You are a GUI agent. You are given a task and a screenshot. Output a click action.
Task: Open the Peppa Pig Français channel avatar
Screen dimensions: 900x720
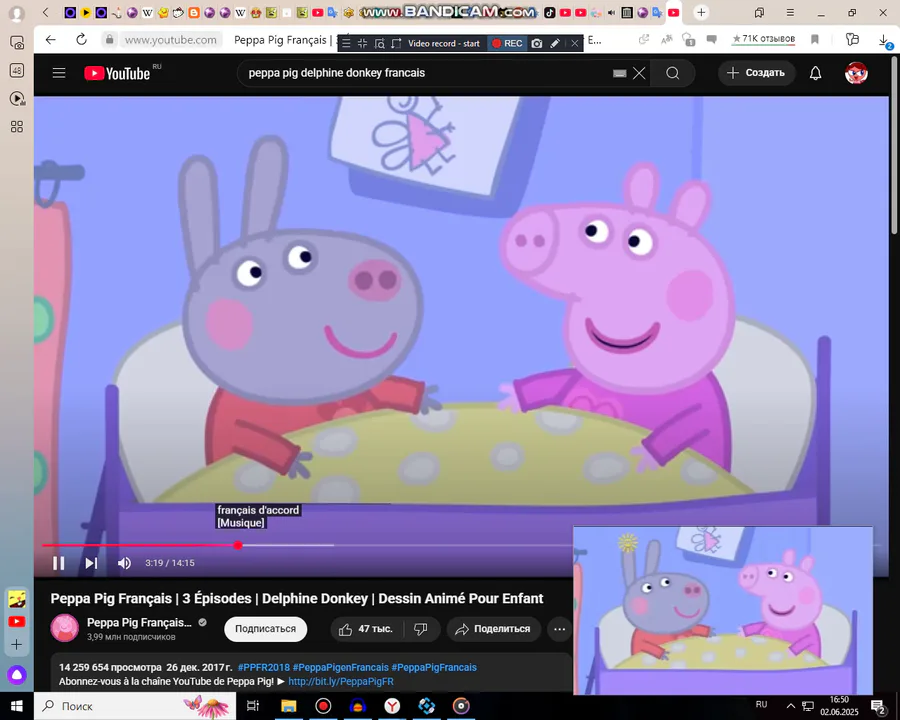pyautogui.click(x=64, y=628)
